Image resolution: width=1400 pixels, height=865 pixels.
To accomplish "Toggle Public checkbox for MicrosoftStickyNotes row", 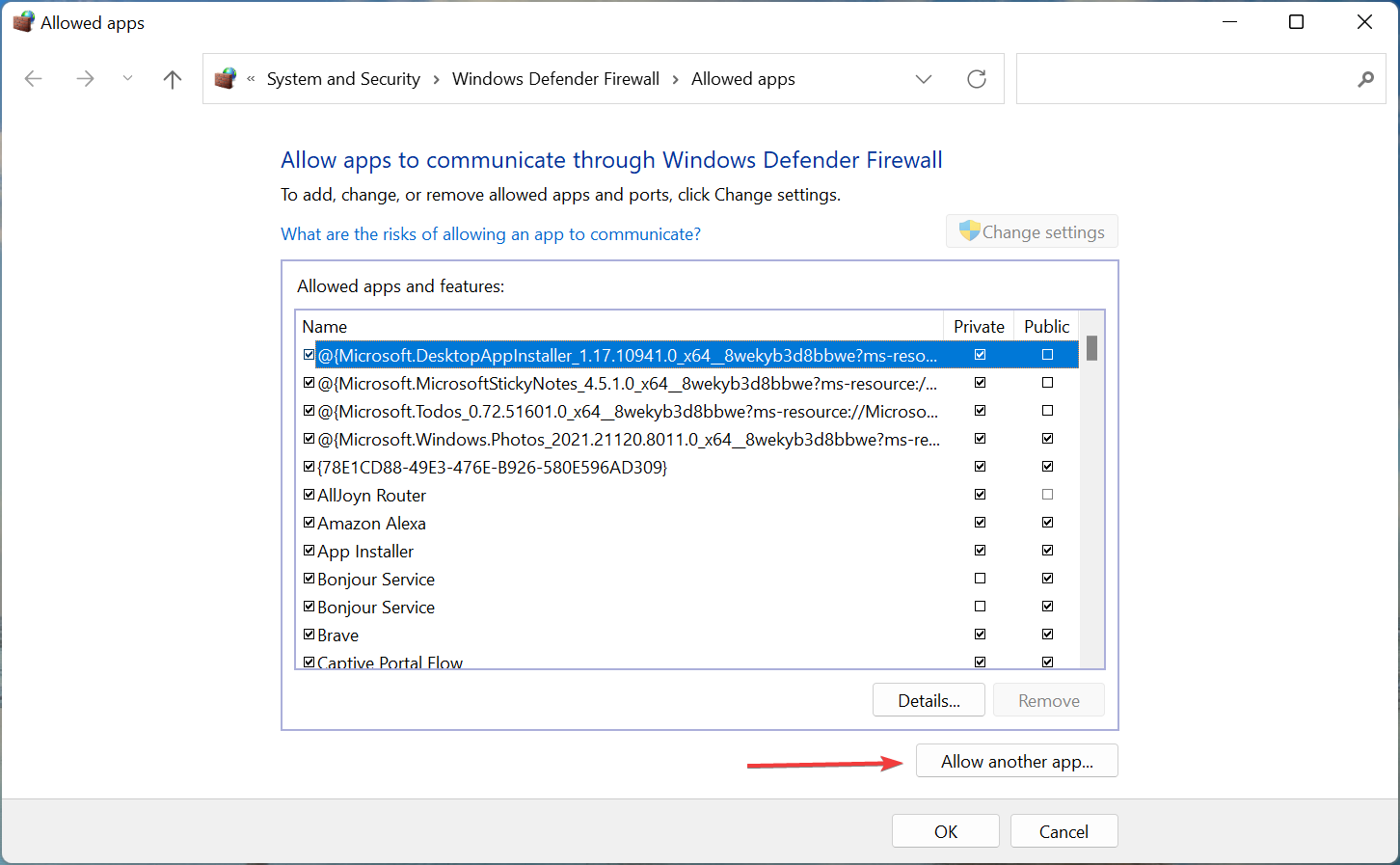I will coord(1047,383).
